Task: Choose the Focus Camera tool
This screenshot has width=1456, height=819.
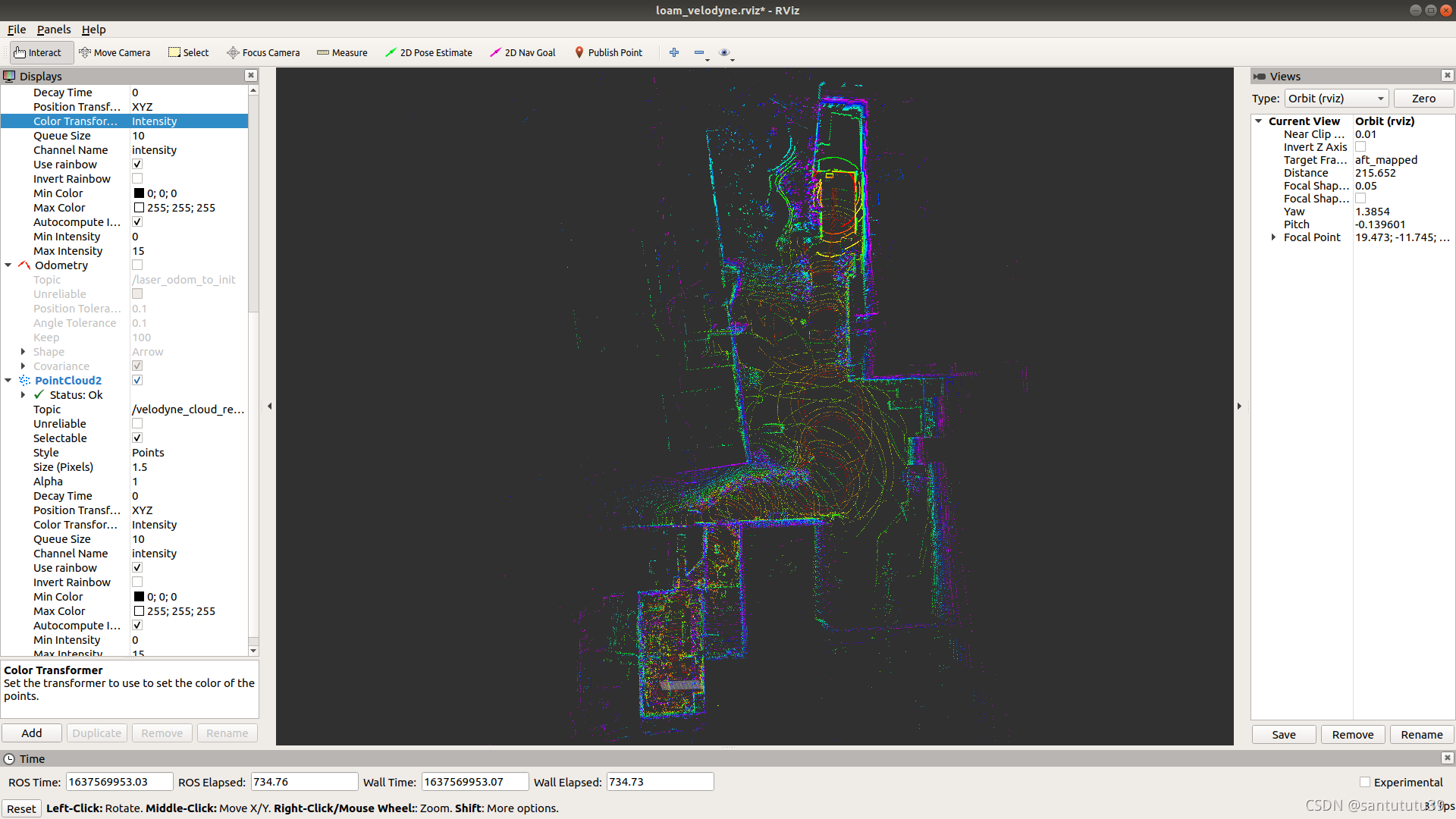Action: coord(263,52)
